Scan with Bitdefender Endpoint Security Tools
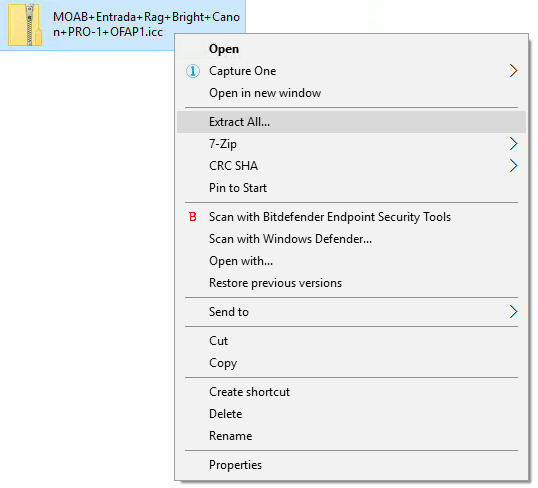Viewport: 538px width, 488px height. (x=351, y=217)
